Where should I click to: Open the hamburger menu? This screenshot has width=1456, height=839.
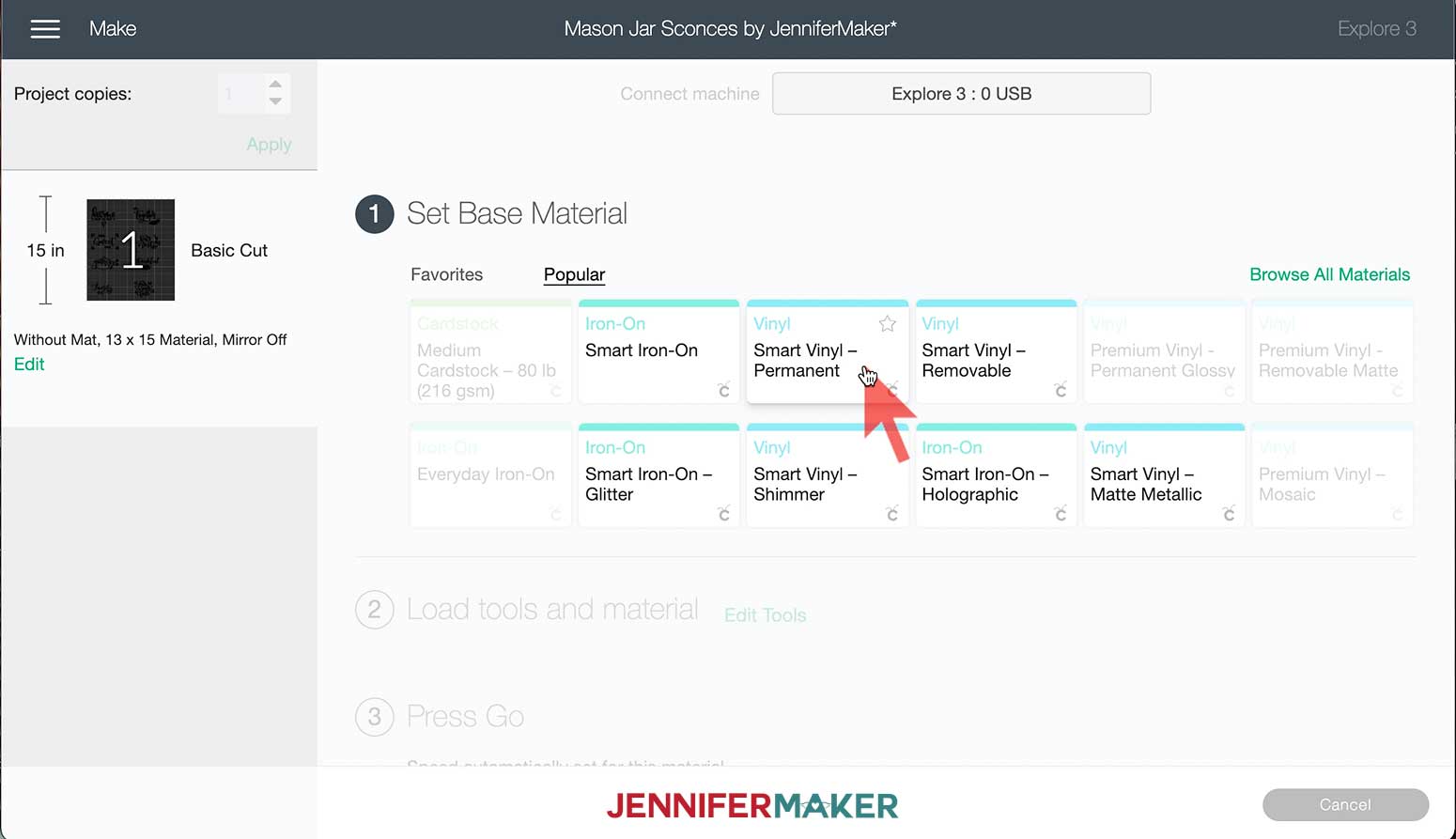(x=45, y=29)
